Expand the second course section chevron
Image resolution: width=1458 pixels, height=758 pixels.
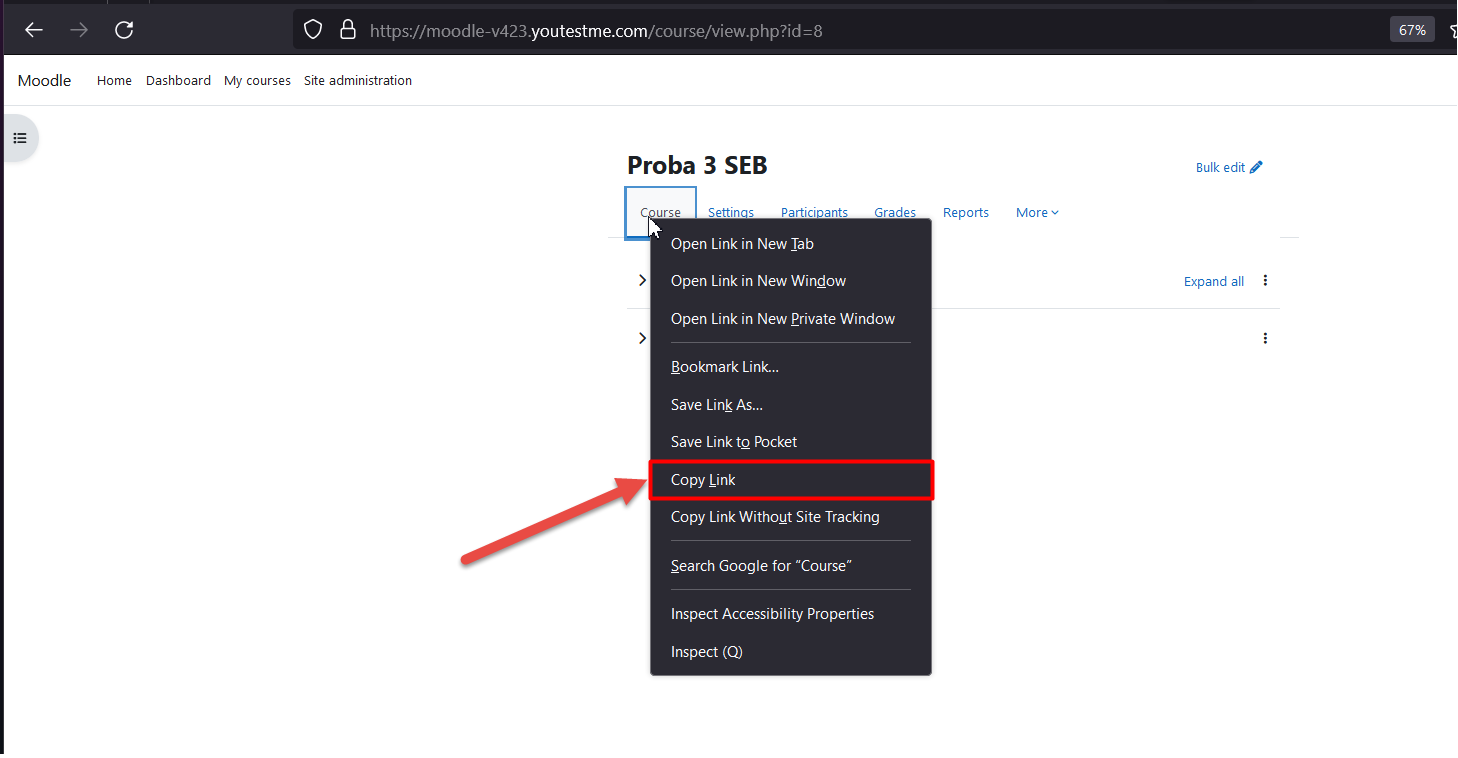coord(642,339)
